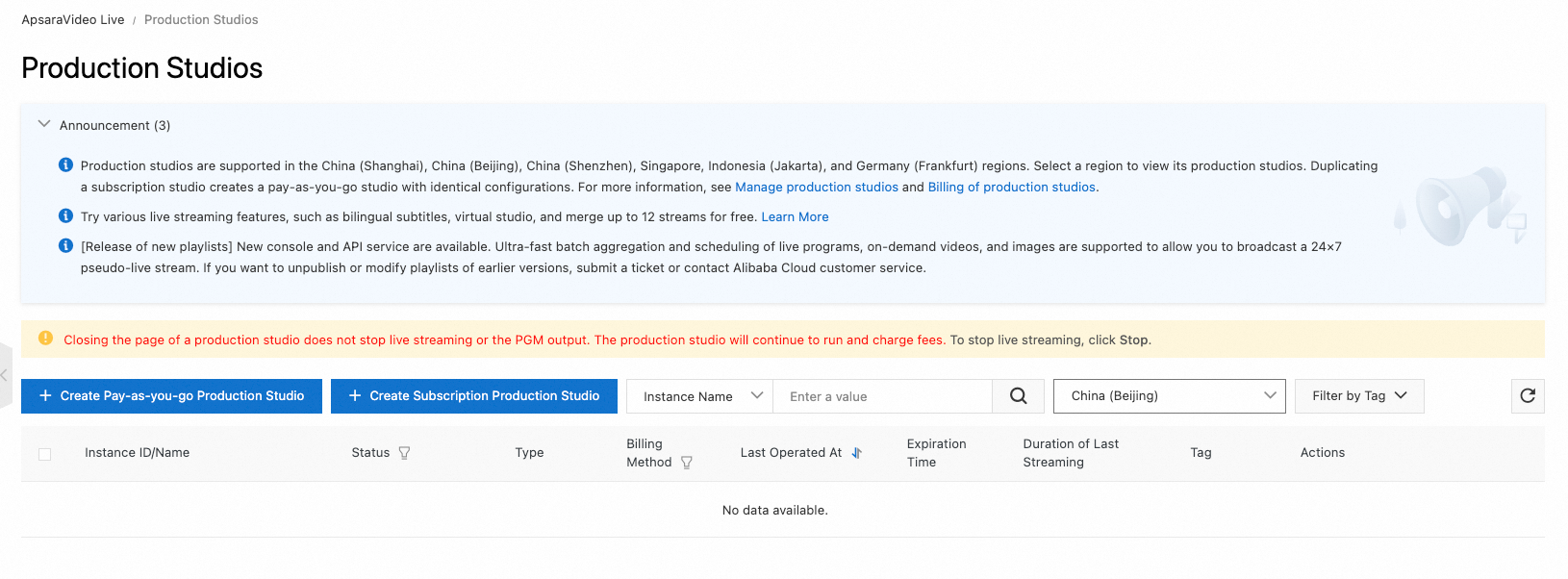Open the Manage production studios link
Viewport: 1568px width, 579px height.
[816, 188]
